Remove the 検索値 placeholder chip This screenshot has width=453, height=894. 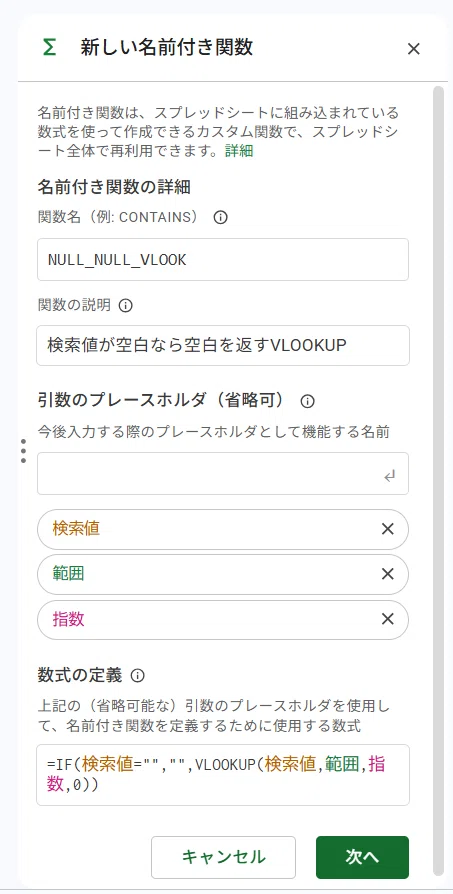point(387,529)
